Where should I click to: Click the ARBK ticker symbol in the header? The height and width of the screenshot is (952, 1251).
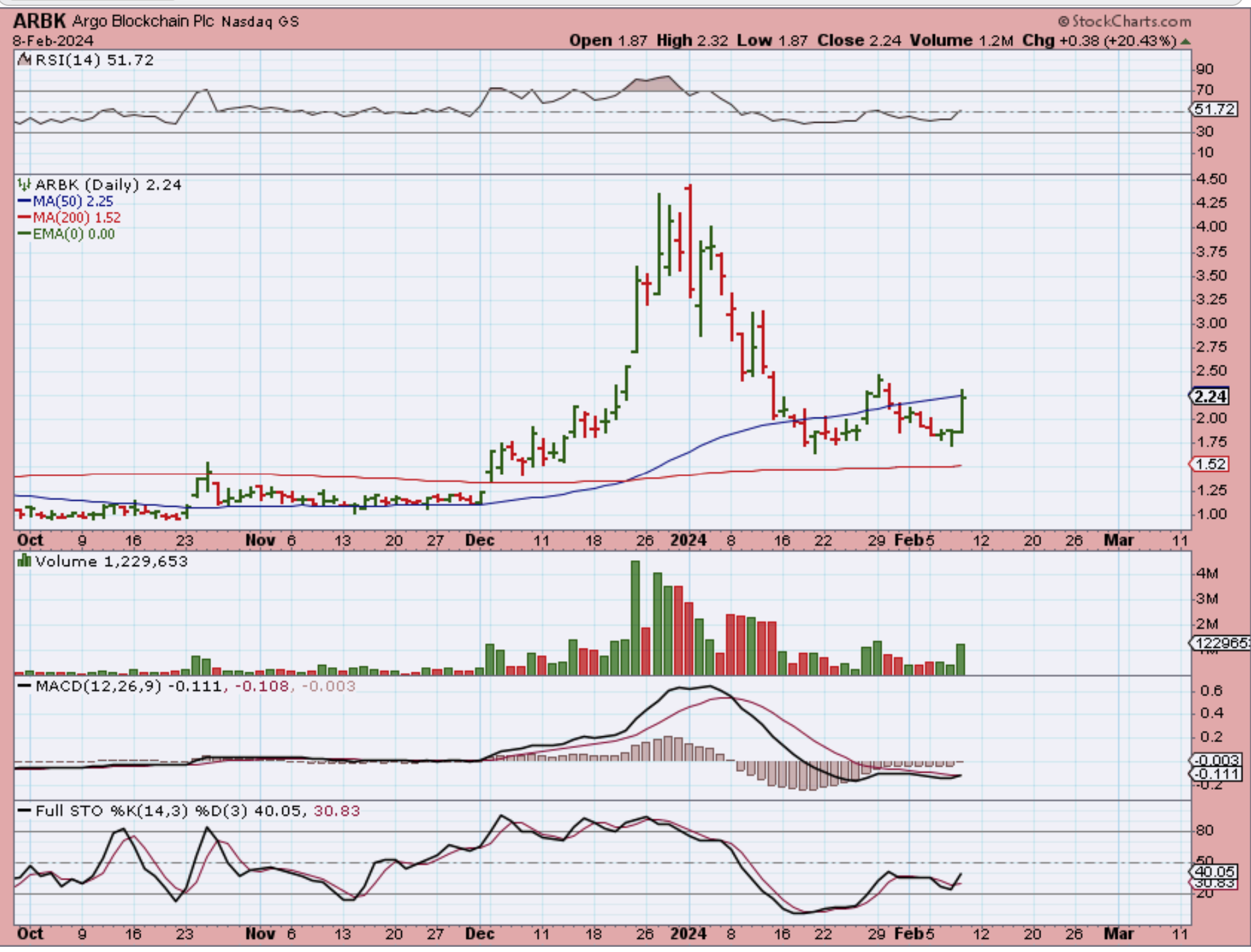pyautogui.click(x=39, y=20)
